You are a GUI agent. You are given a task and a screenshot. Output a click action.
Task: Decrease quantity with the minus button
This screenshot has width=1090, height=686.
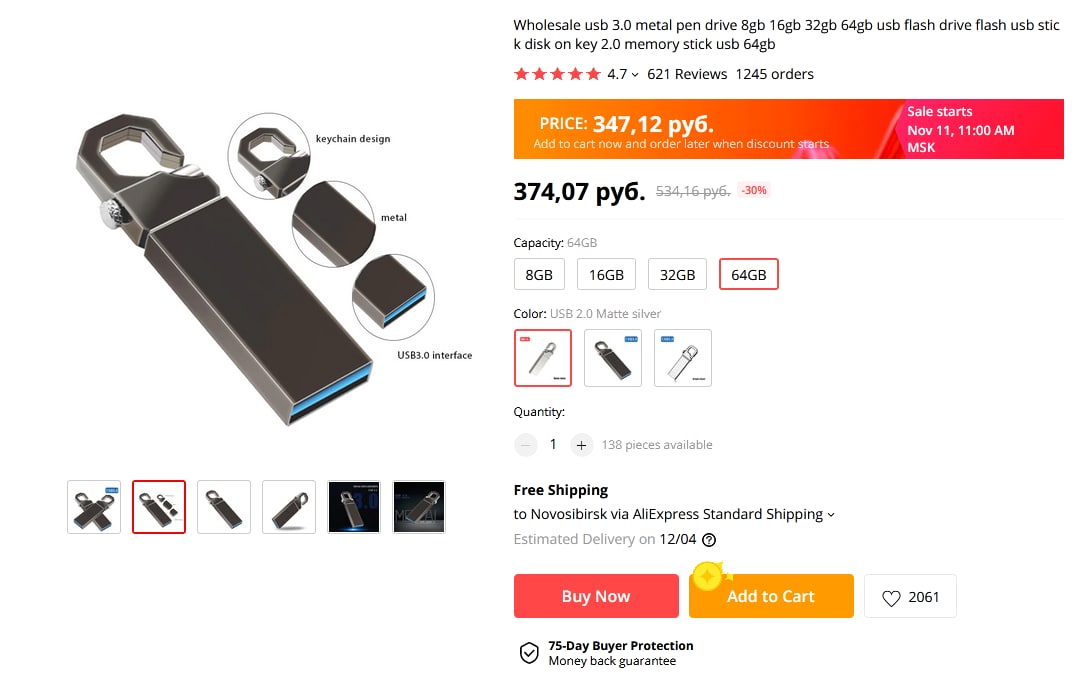(526, 445)
